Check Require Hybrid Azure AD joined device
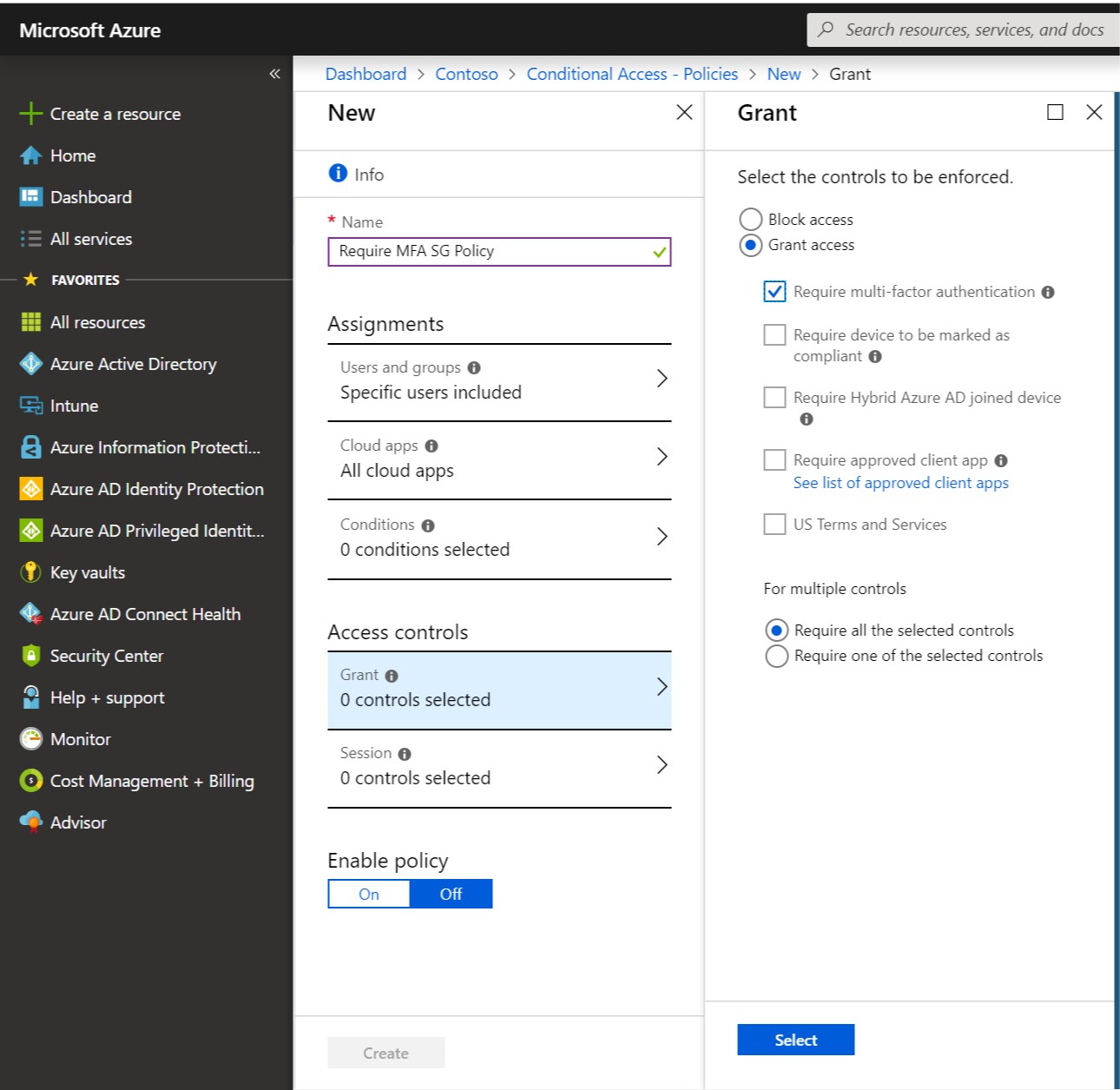The width and height of the screenshot is (1120, 1090). coord(774,398)
